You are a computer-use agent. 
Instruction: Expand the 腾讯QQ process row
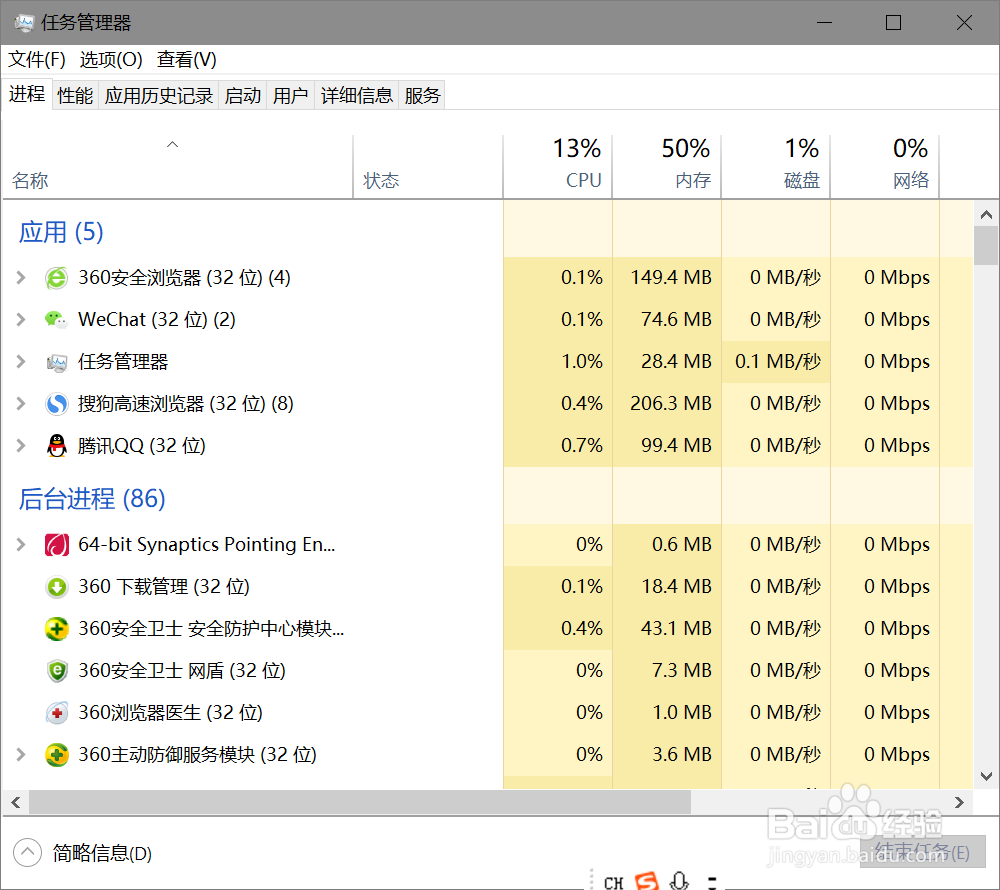coord(21,446)
